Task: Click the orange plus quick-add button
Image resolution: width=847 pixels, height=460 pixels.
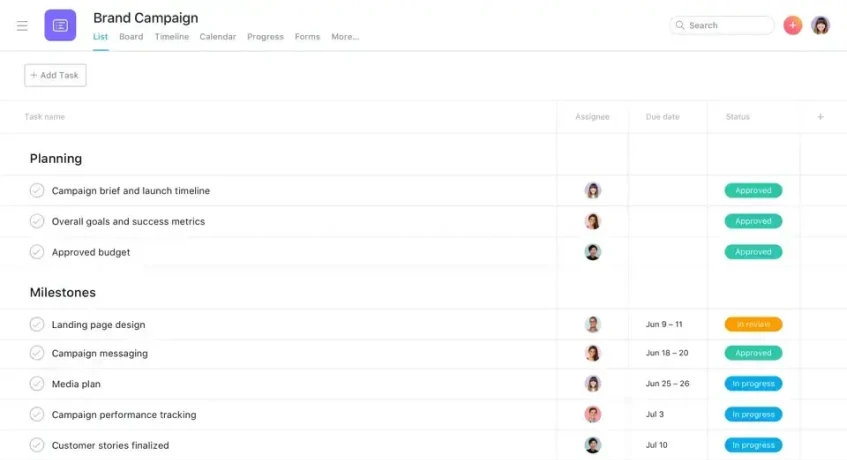Action: click(792, 26)
